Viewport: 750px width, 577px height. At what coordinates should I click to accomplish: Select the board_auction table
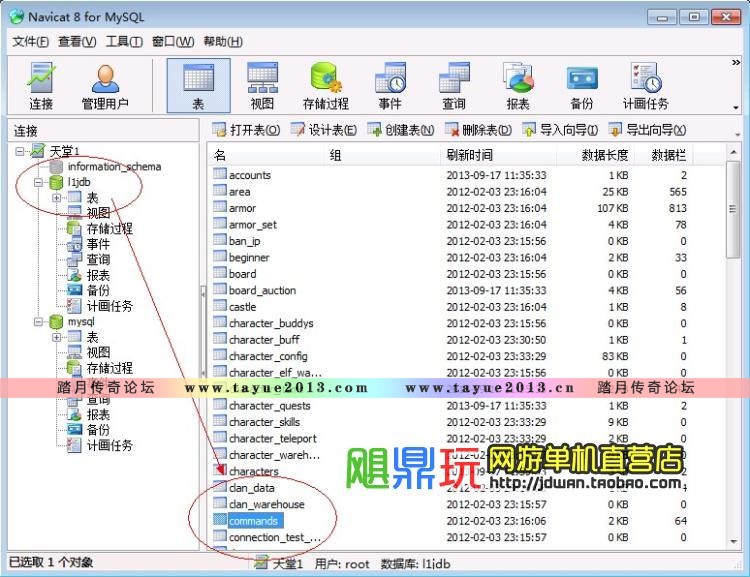click(x=262, y=290)
